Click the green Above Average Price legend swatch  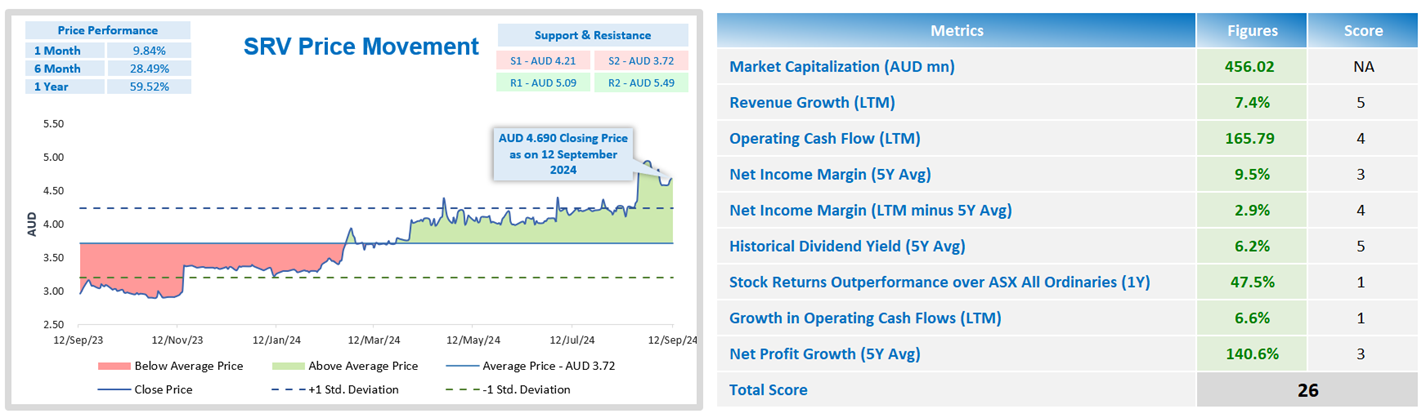(x=288, y=366)
